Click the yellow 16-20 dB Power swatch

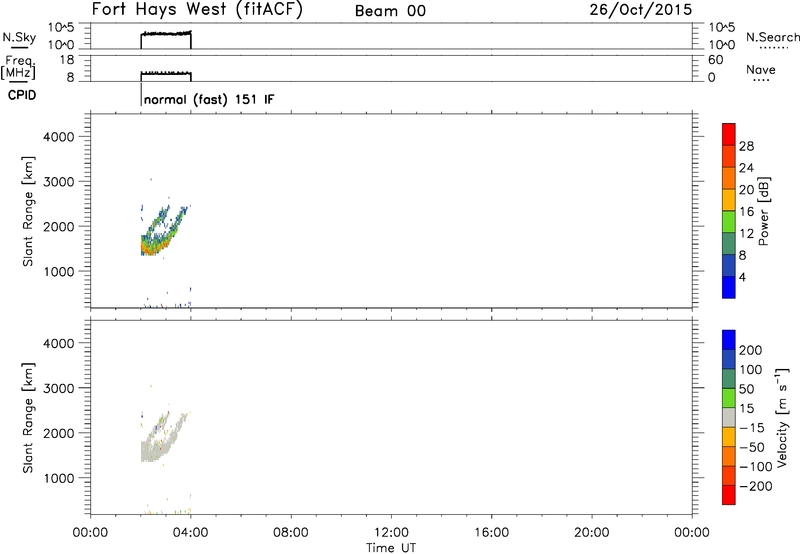729,199
